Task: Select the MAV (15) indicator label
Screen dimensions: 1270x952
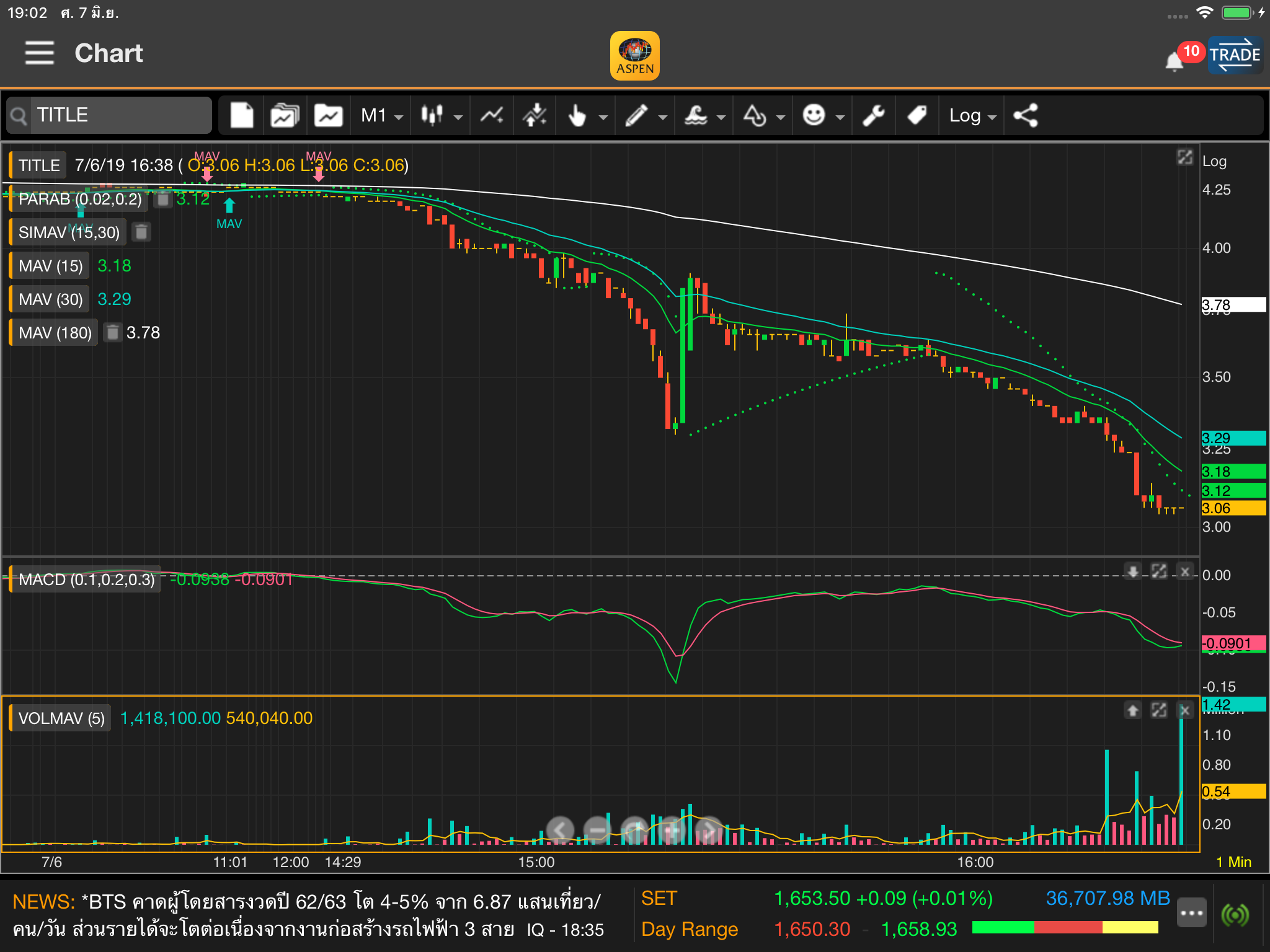Action: (x=50, y=266)
